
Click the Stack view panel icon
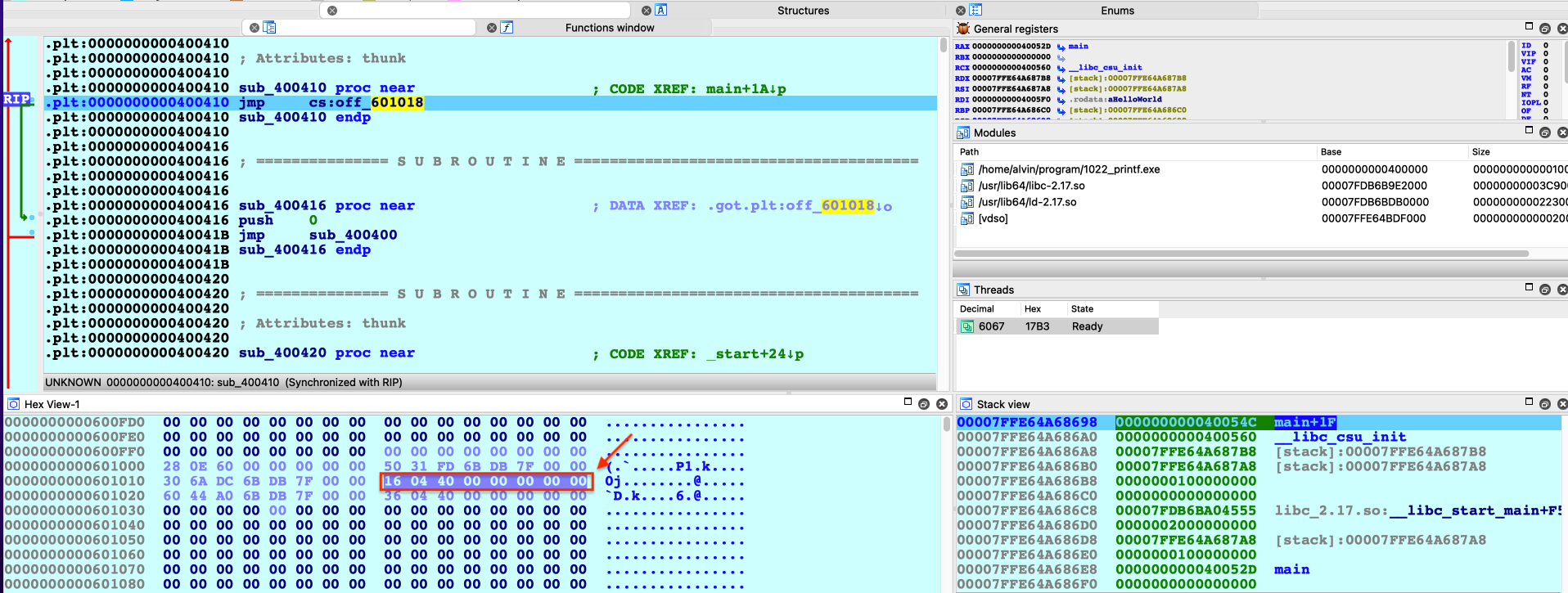pos(966,404)
